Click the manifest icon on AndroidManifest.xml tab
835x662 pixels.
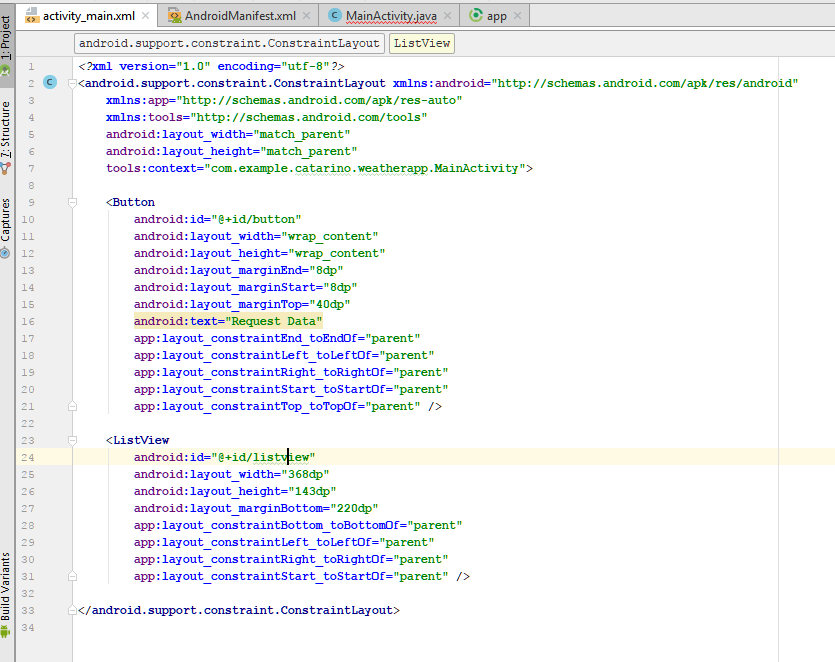tap(175, 16)
